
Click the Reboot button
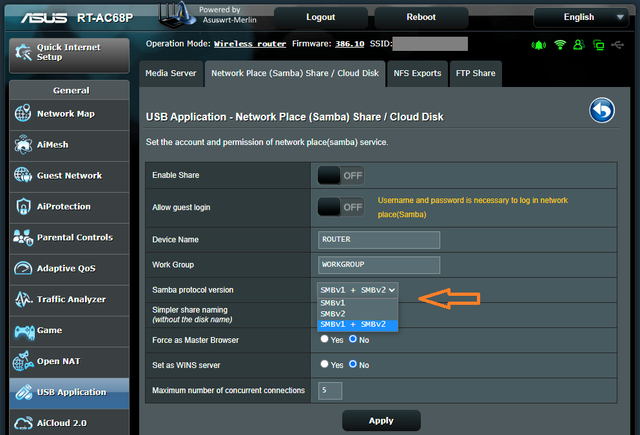click(x=421, y=17)
